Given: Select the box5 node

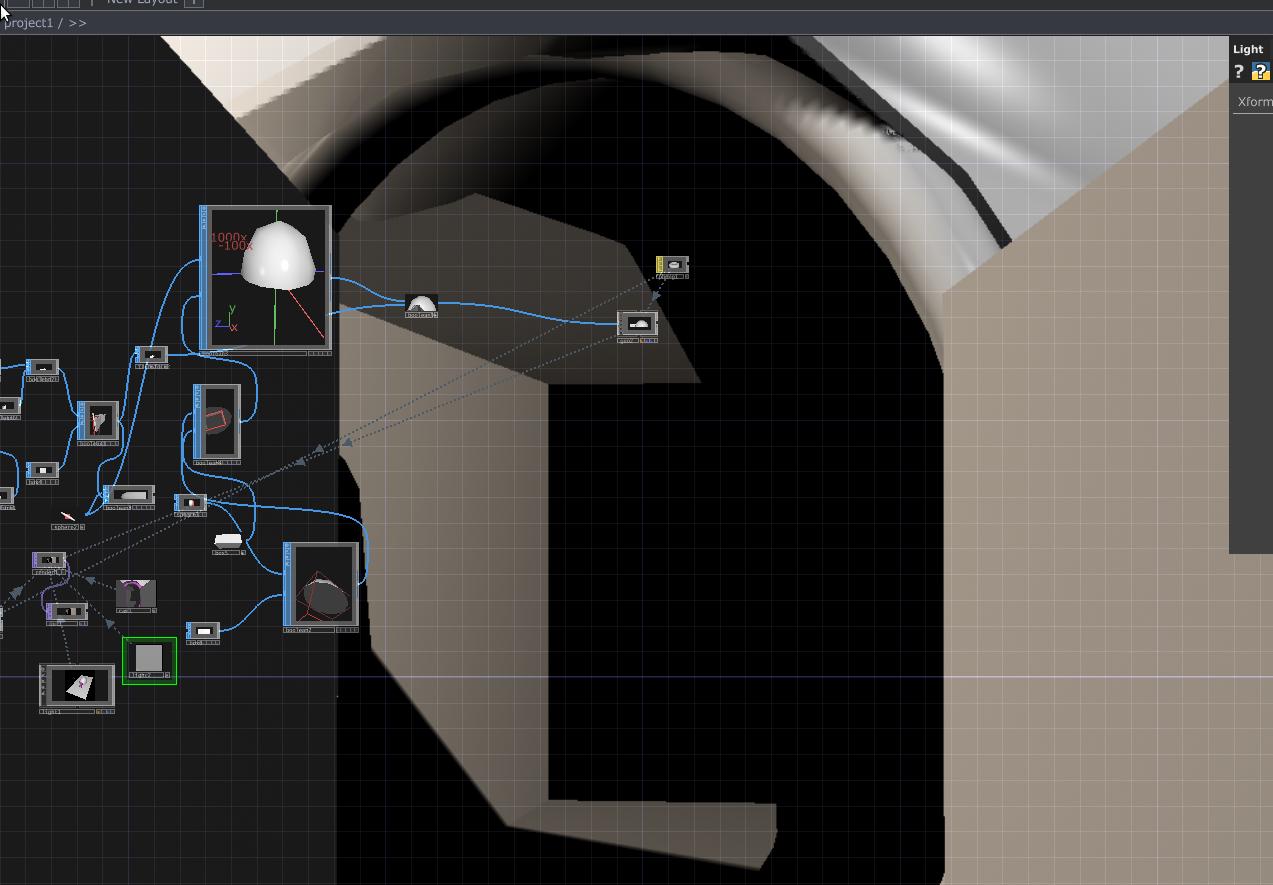Looking at the screenshot, I should coord(229,544).
